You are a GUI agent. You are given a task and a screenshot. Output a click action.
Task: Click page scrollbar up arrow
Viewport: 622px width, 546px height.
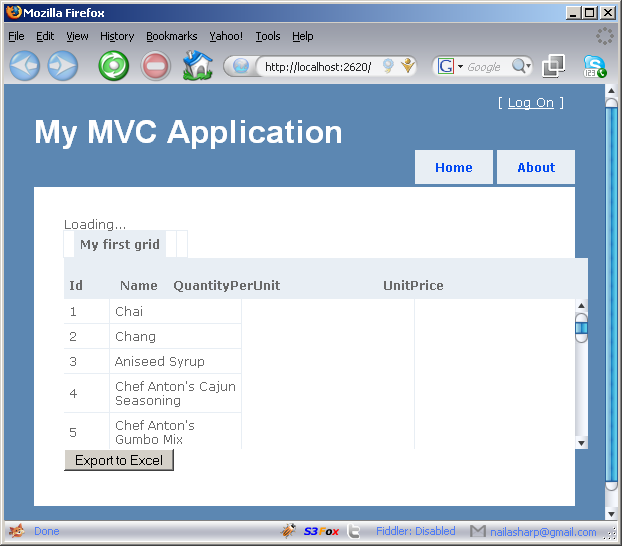tap(611, 91)
